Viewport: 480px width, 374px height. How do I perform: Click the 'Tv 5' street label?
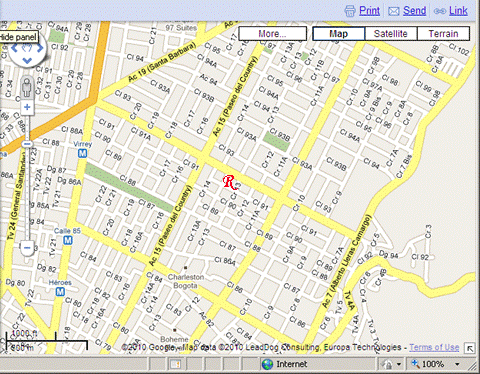[x=340, y=307]
